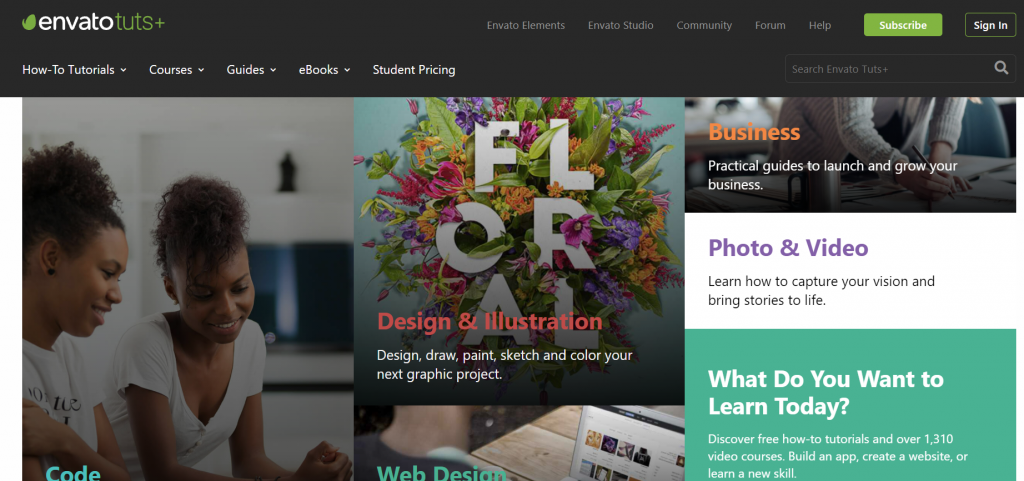Viewport: 1024px width, 481px height.
Task: Click the Envato Tuts+ leaf logo
Action: pos(29,23)
